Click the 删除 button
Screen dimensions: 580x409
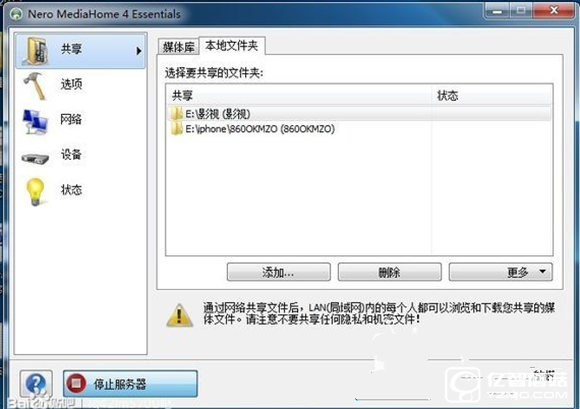pos(390,272)
